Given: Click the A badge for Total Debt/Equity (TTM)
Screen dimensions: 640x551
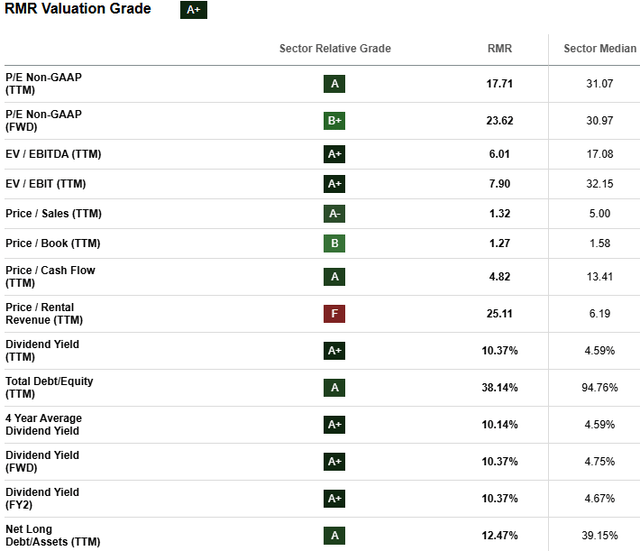Looking at the screenshot, I should pos(334,388).
